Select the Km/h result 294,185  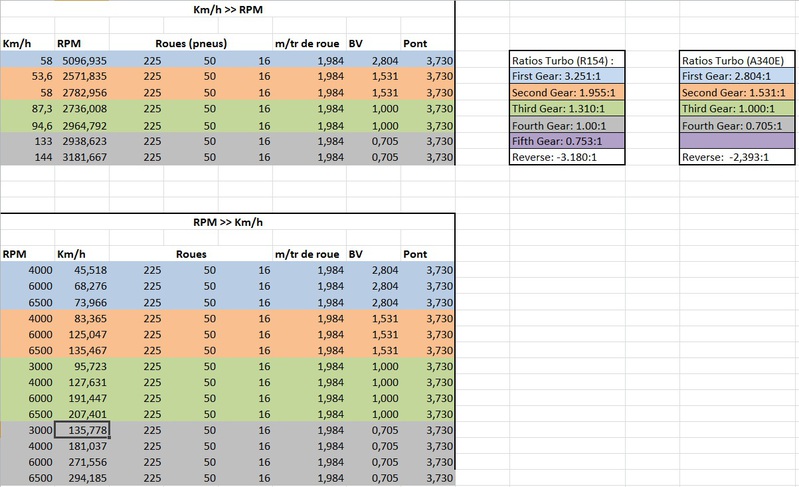81,480
